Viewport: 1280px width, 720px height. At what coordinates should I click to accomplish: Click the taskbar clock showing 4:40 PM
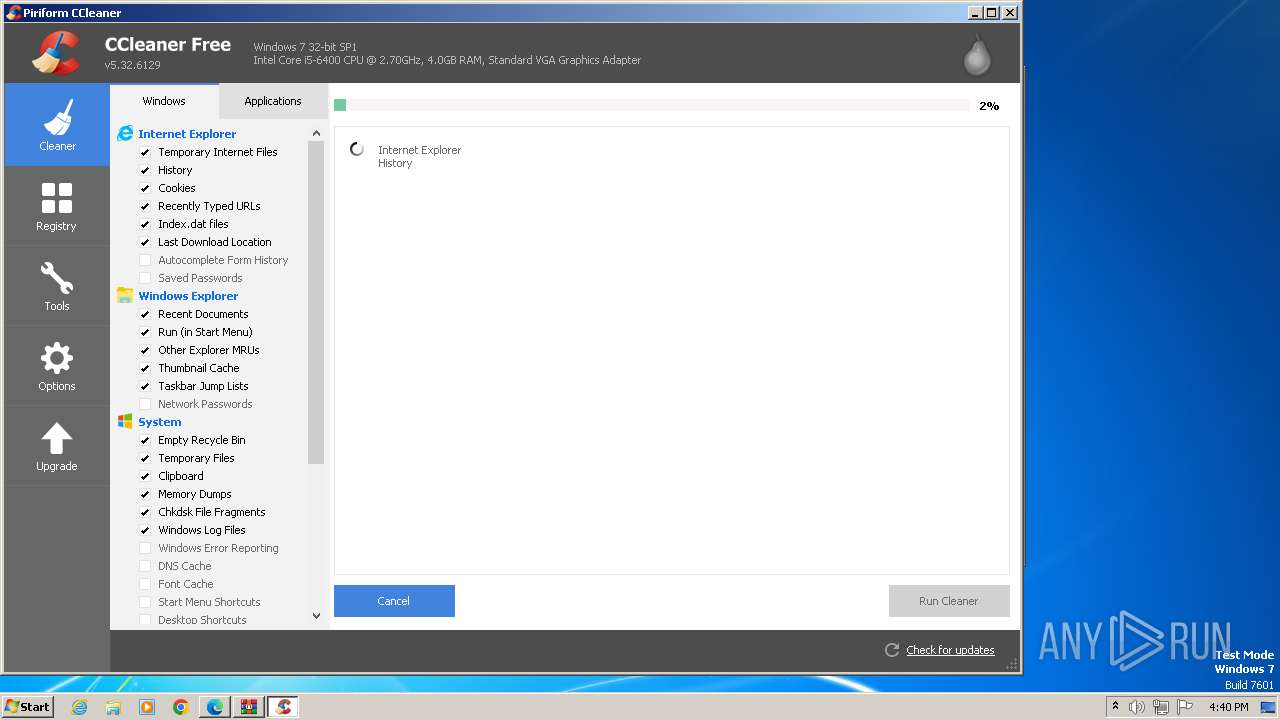pos(1228,707)
